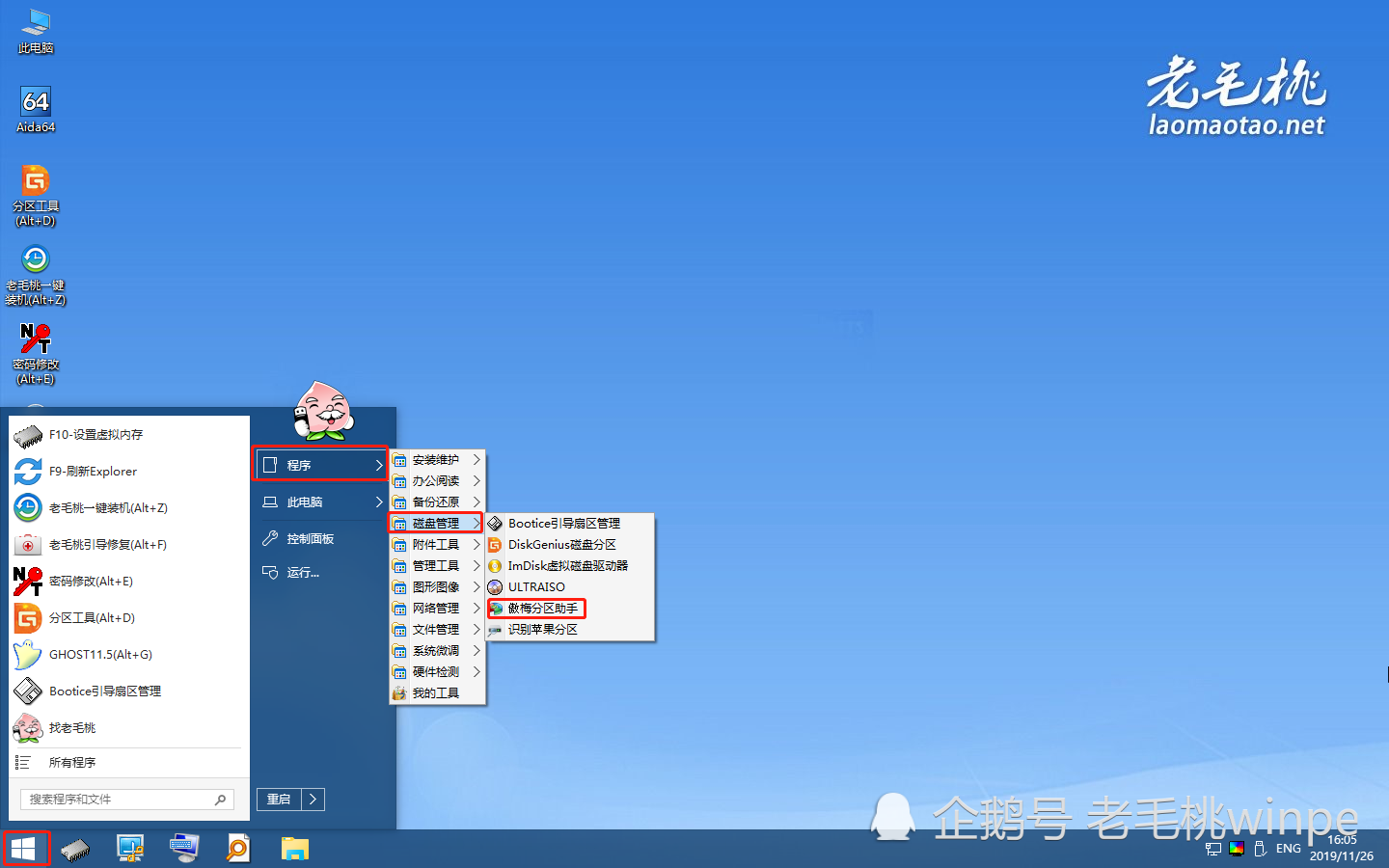
Task: Open the memory chip taskbar icon
Action: click(75, 849)
